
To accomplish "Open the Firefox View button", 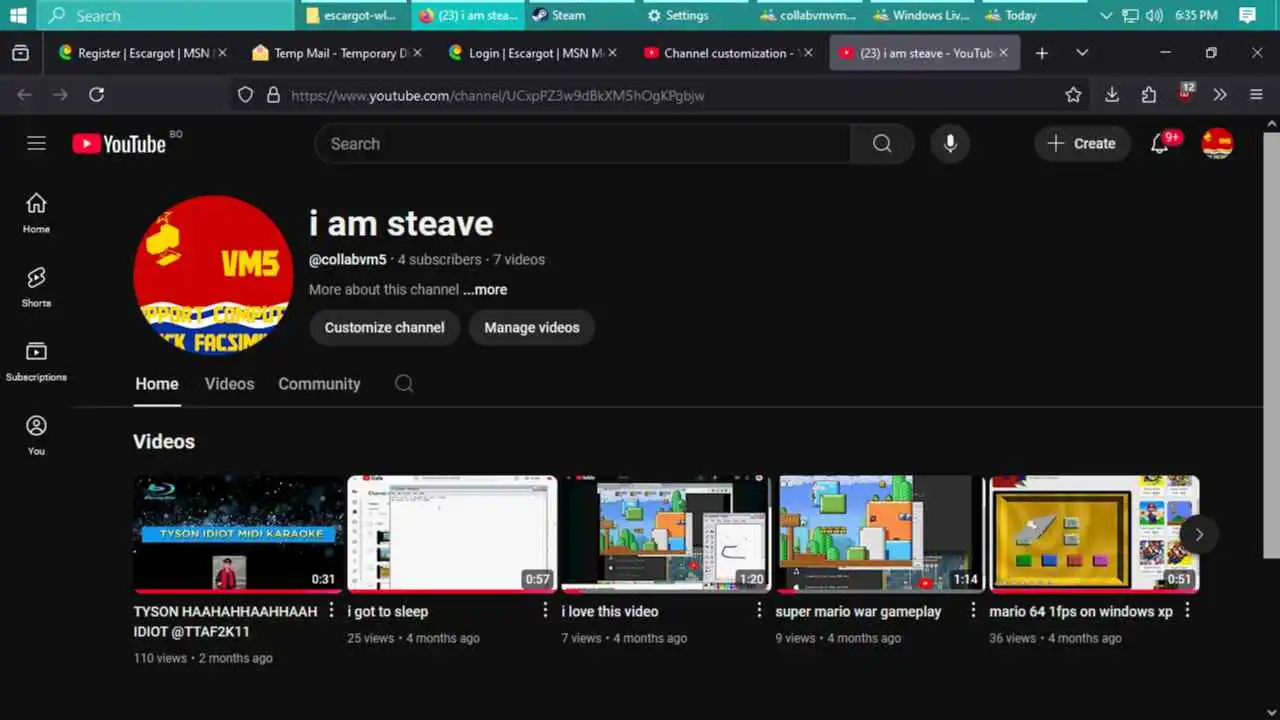I will pyautogui.click(x=20, y=53).
